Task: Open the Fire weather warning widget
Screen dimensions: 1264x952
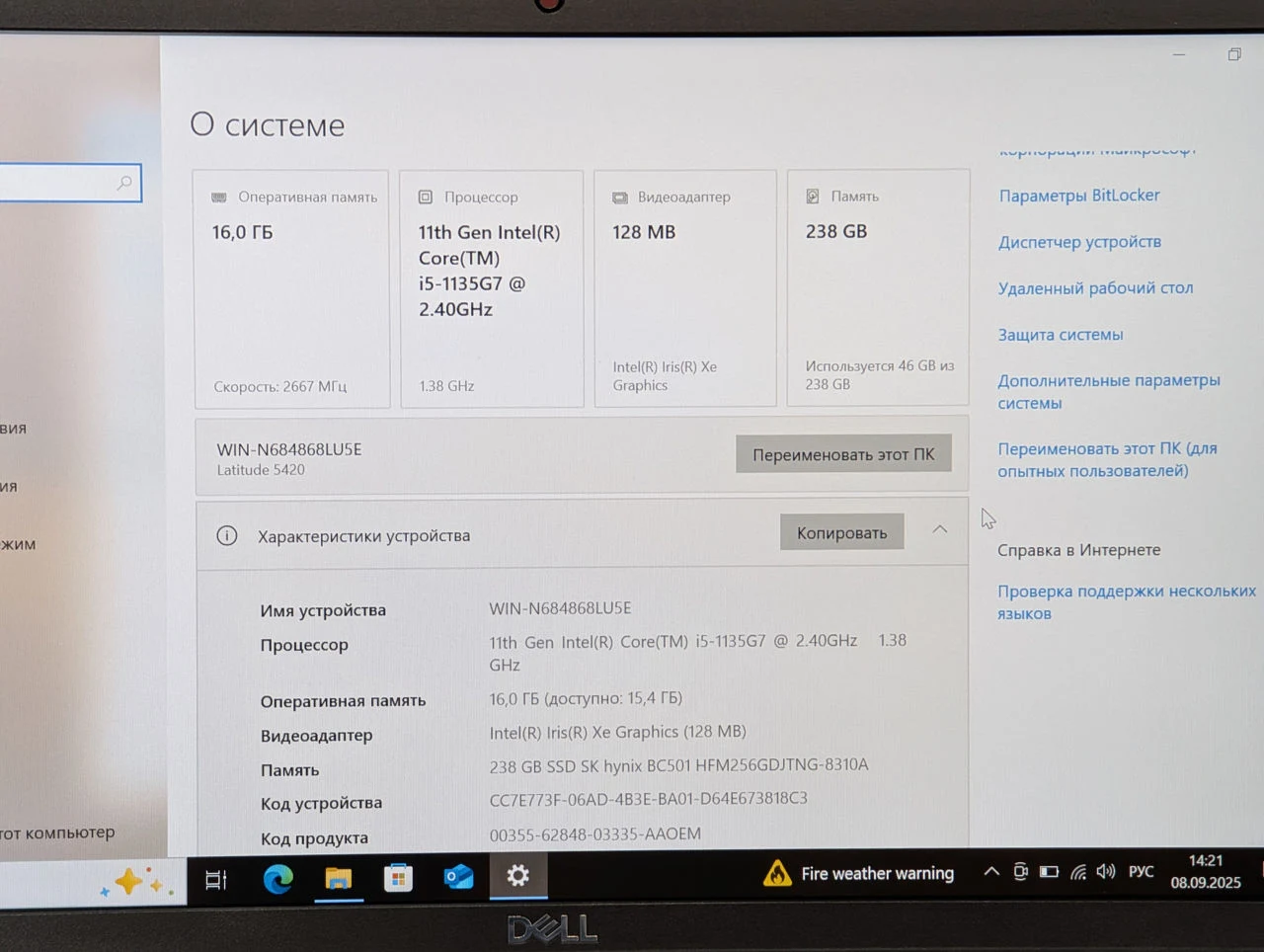Action: 857,873
